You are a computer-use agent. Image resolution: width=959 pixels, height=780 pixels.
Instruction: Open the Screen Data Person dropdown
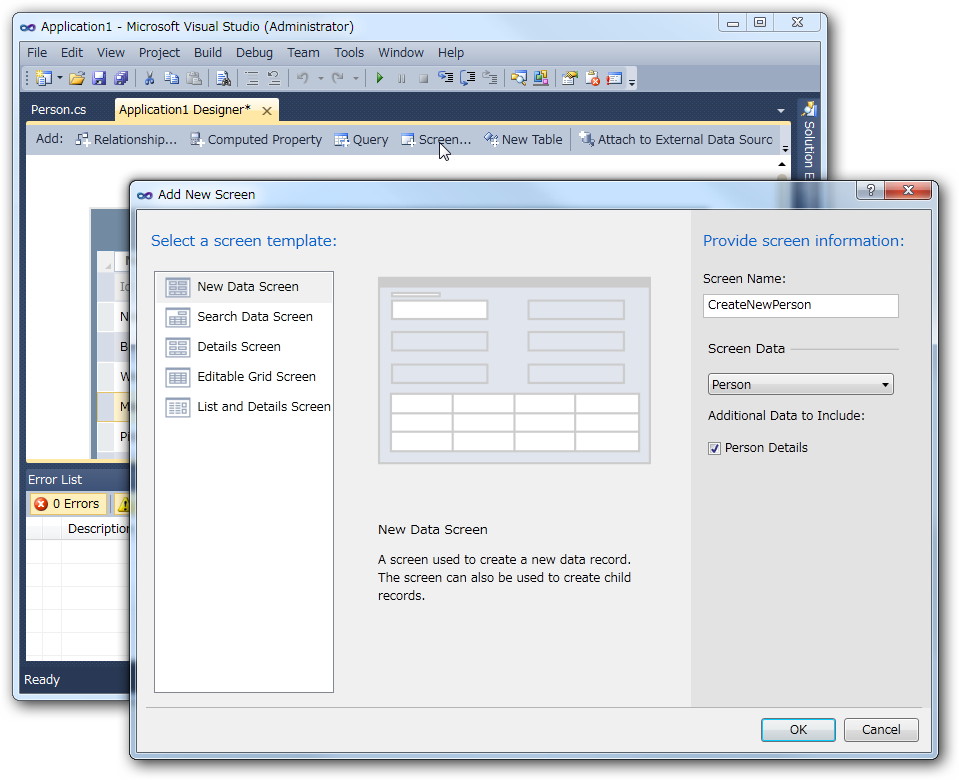point(801,384)
